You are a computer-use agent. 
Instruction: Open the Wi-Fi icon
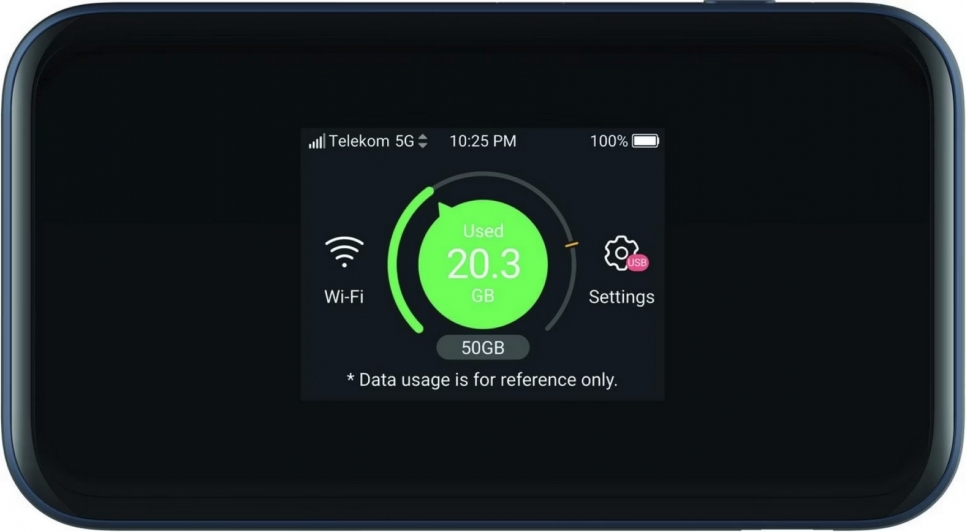point(344,251)
